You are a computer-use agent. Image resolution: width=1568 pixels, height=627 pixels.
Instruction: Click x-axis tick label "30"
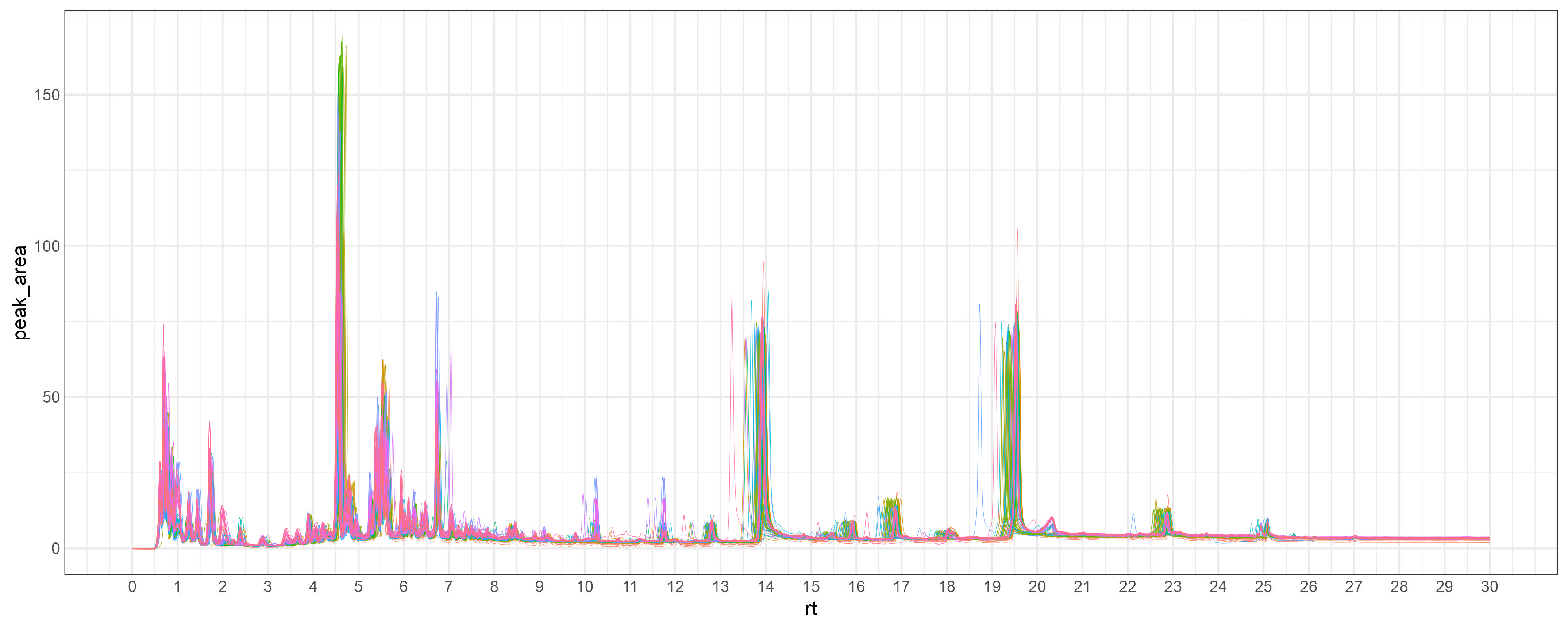[x=1490, y=587]
